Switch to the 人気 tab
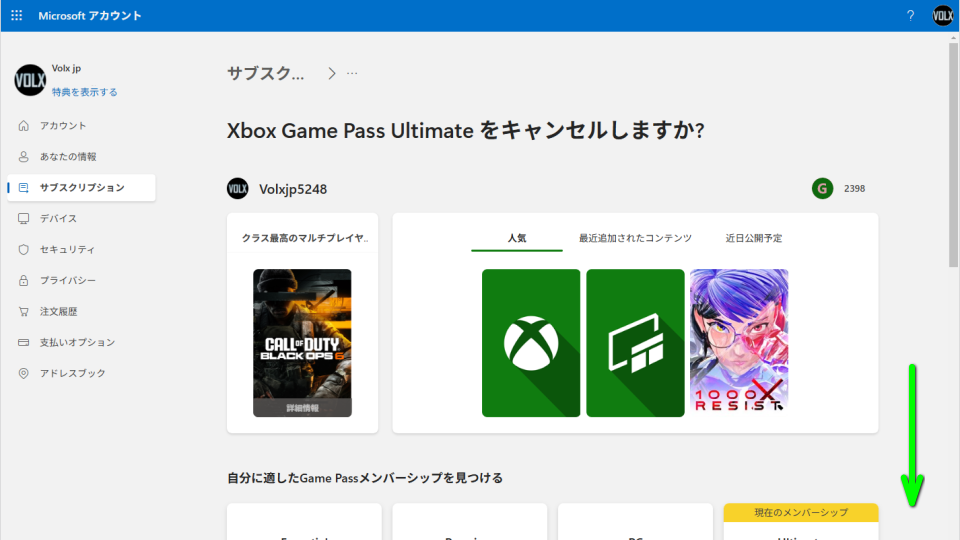Screen dimensions: 960x540 (x=516, y=239)
